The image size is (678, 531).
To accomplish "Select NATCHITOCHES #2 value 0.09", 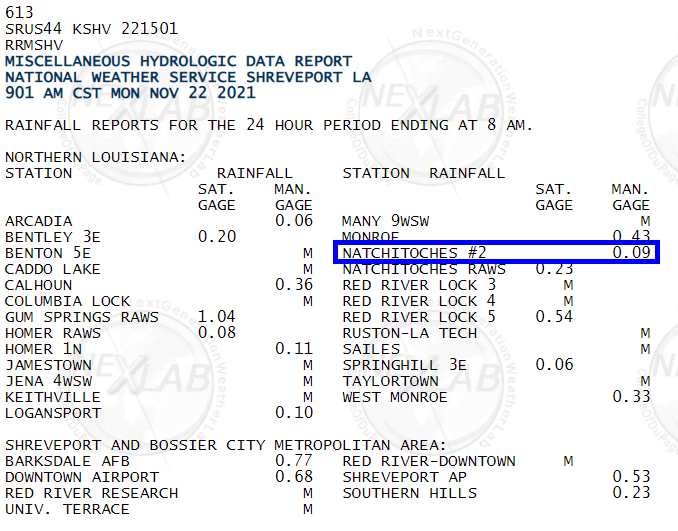I will (631, 253).
